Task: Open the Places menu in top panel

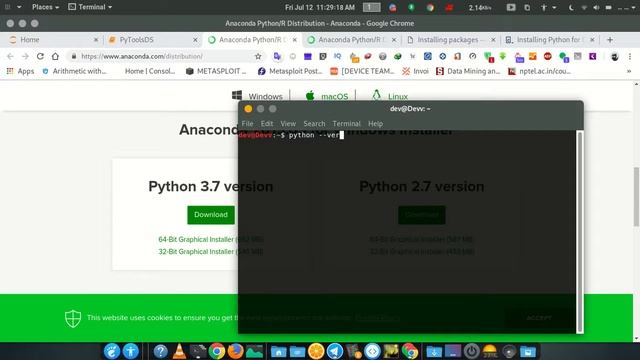Action: (x=45, y=7)
